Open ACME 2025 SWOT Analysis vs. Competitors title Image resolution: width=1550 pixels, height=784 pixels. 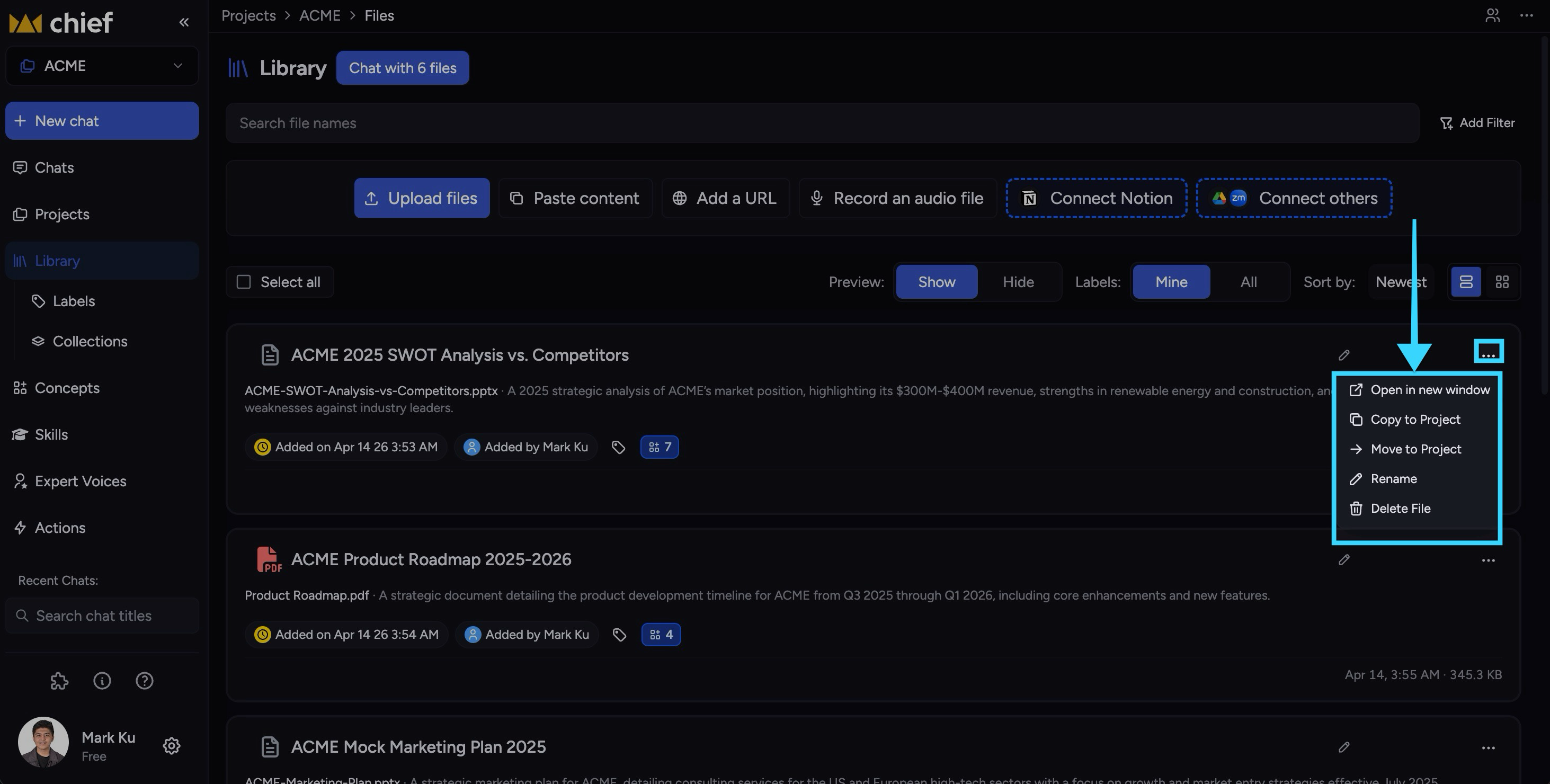[x=460, y=355]
